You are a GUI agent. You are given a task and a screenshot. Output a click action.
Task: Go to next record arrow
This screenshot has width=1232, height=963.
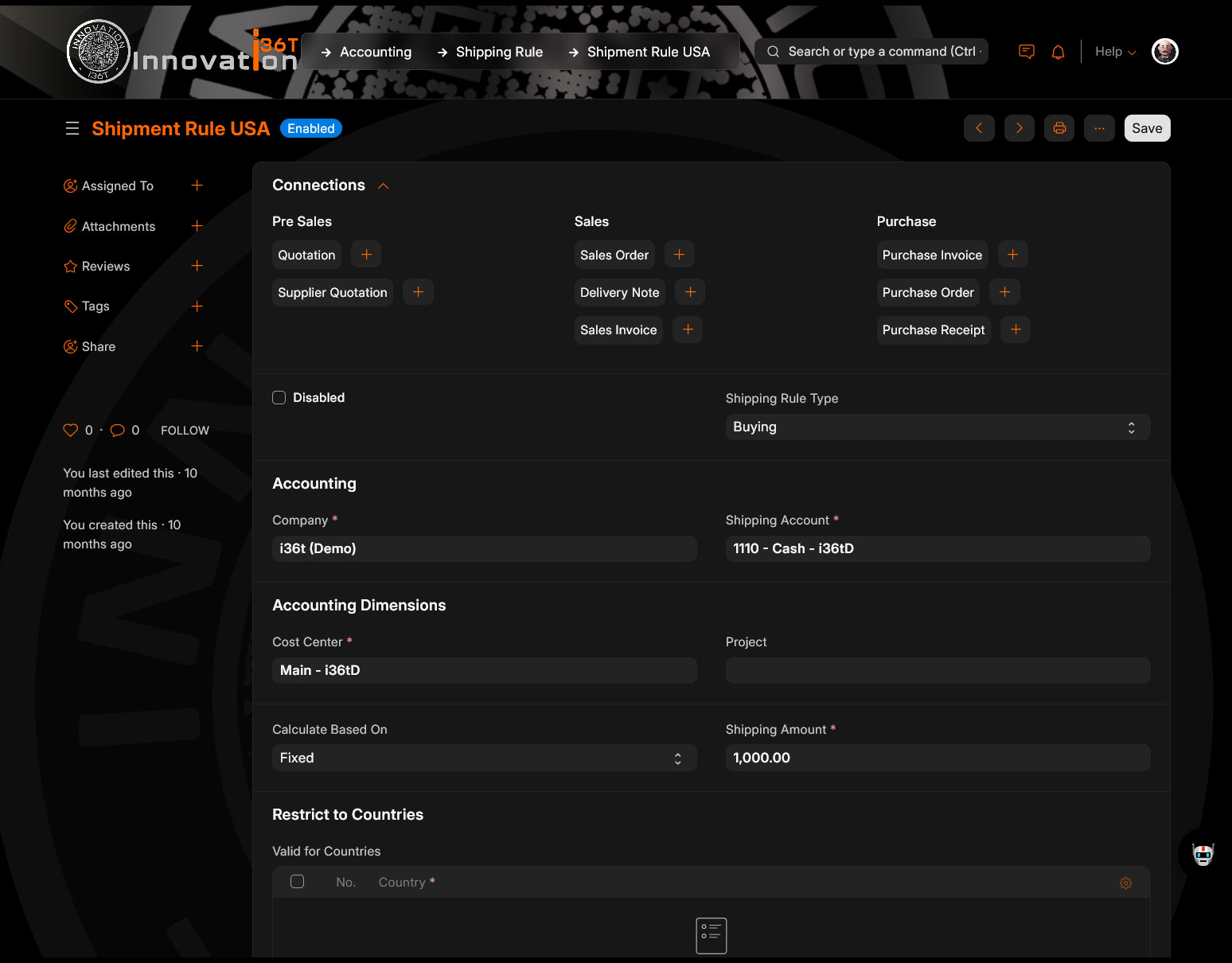click(x=1019, y=128)
